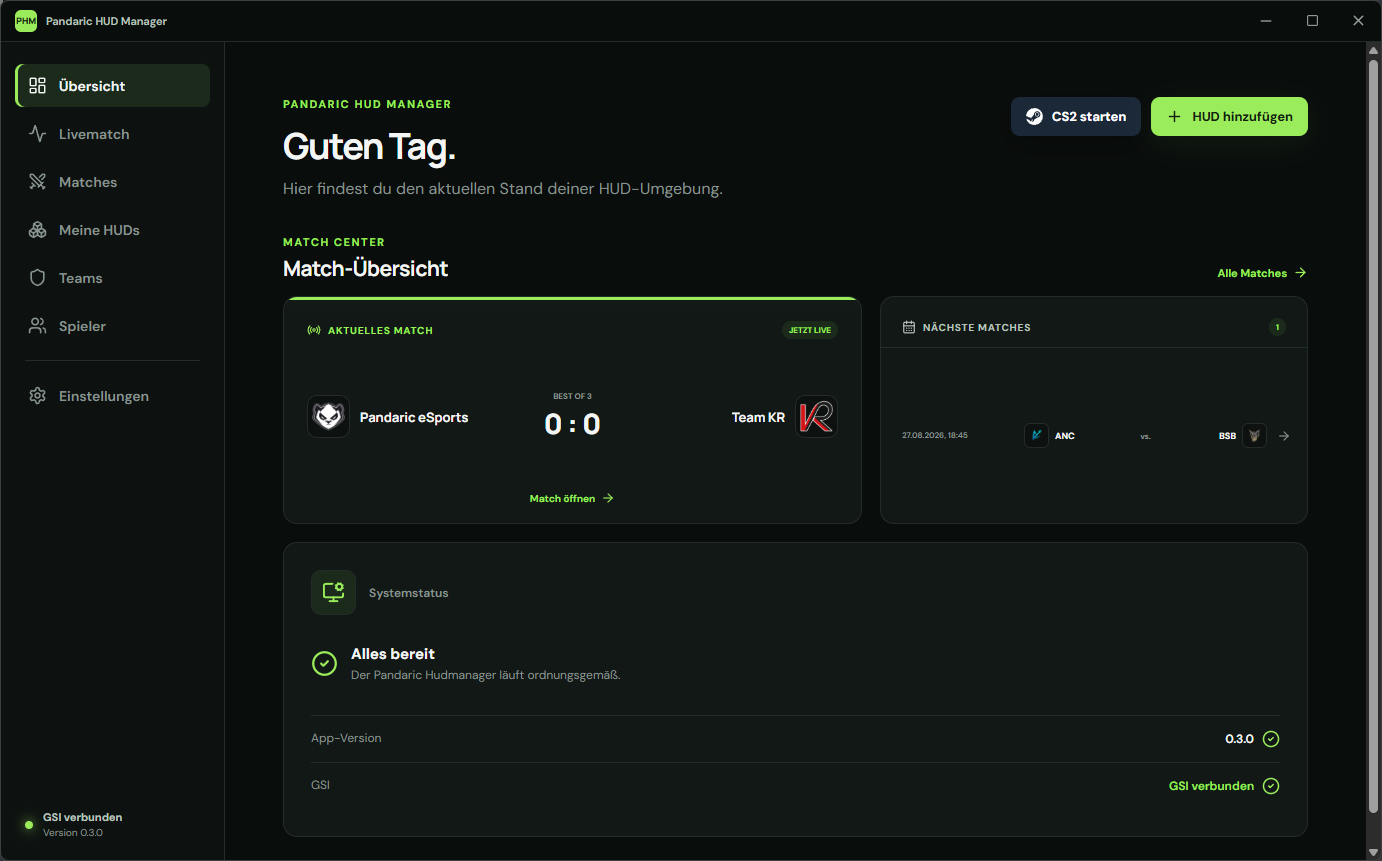Click the scrollbar up arrow
This screenshot has width=1382, height=861.
pos(1373,51)
